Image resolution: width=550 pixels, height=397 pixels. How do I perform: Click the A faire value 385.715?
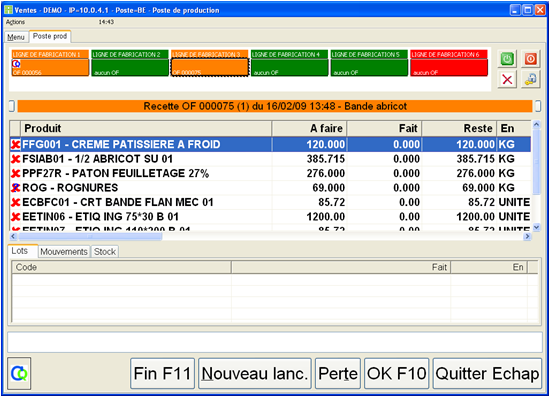pyautogui.click(x=326, y=159)
